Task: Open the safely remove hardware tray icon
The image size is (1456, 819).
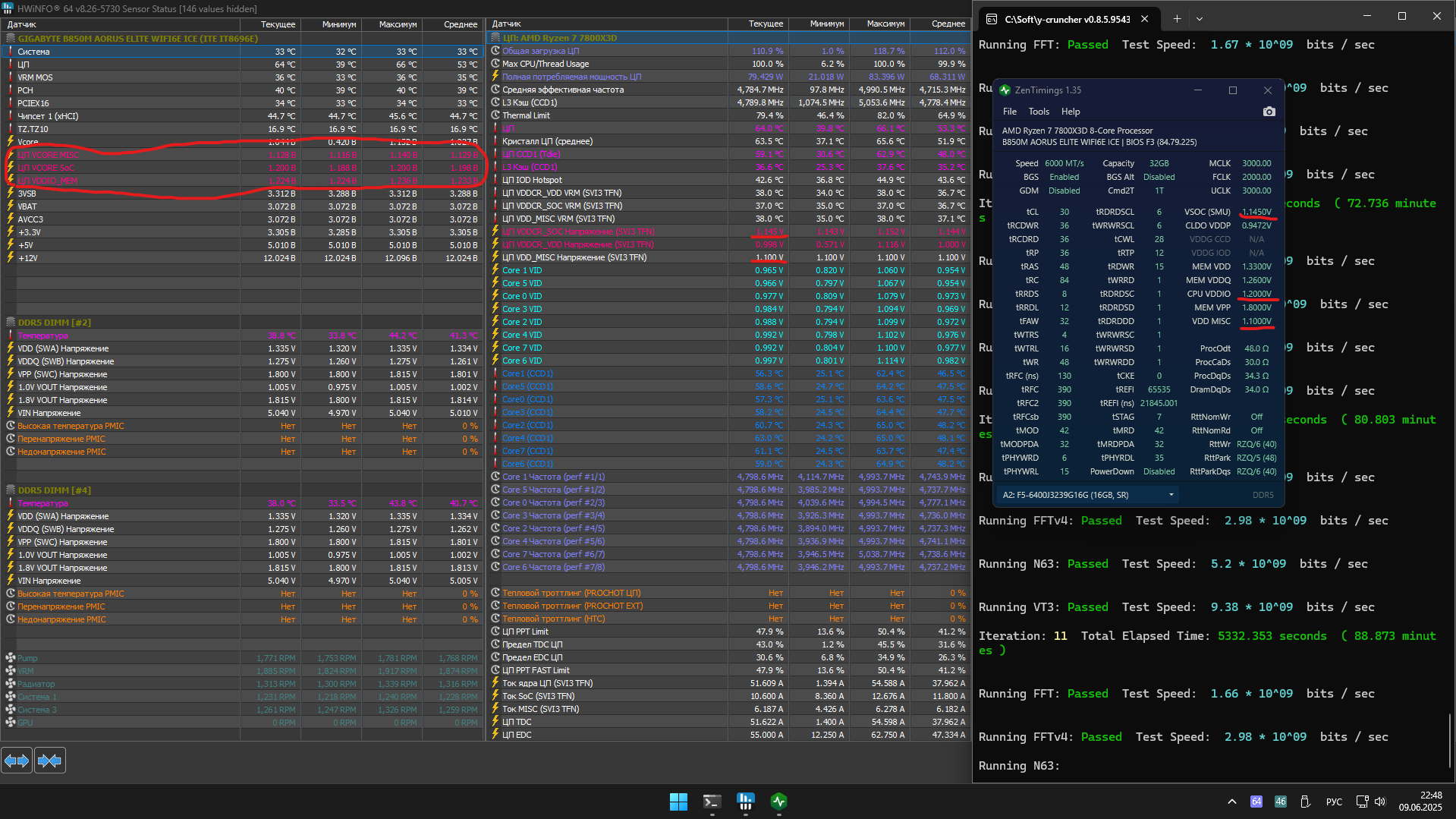Action: point(1305,802)
